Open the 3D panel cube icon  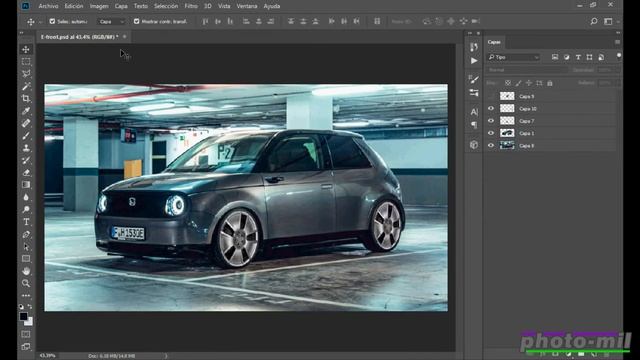tap(473, 144)
